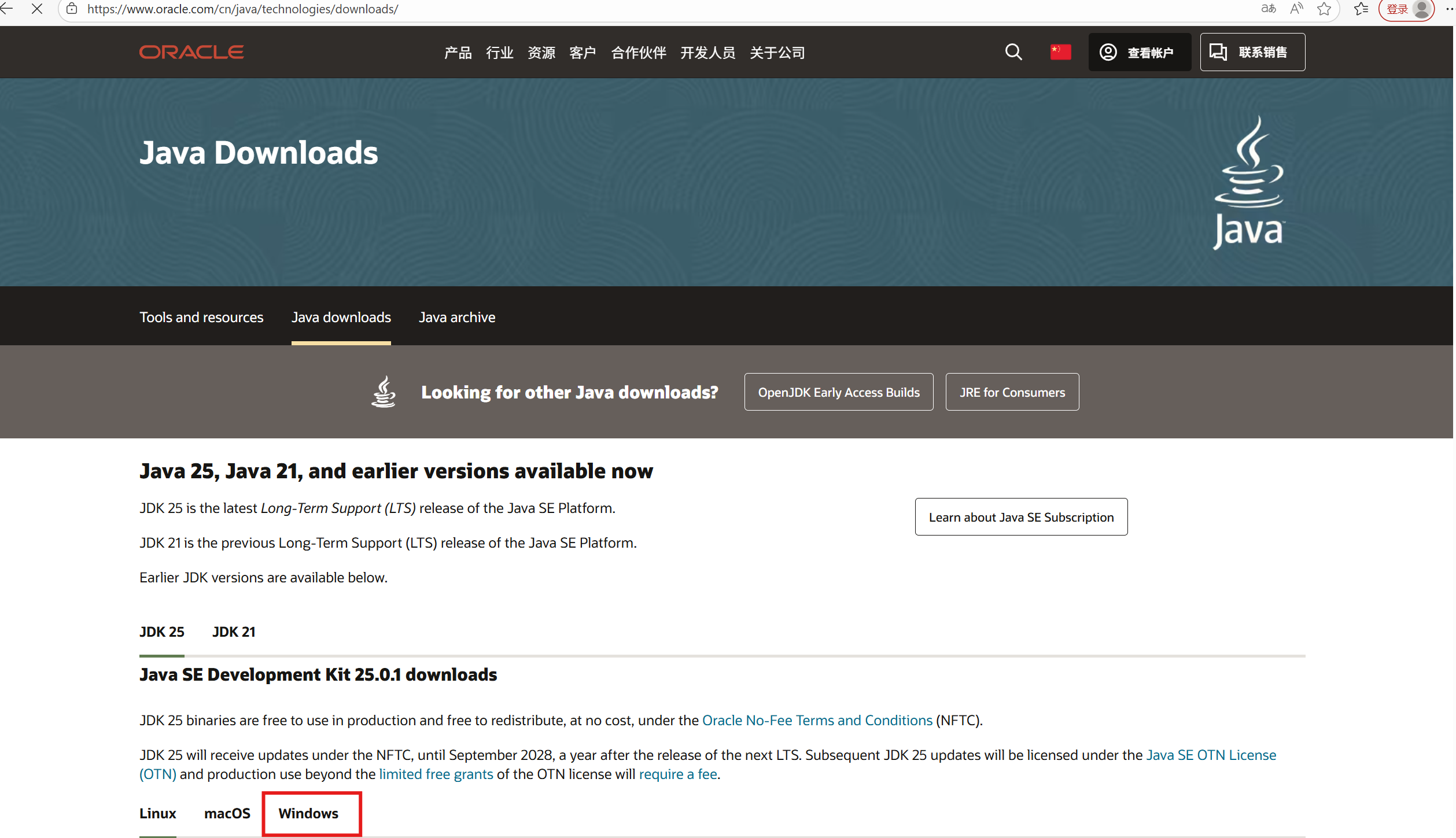Stop page loading with the X button
This screenshot has height=838, width=1456.
click(37, 9)
